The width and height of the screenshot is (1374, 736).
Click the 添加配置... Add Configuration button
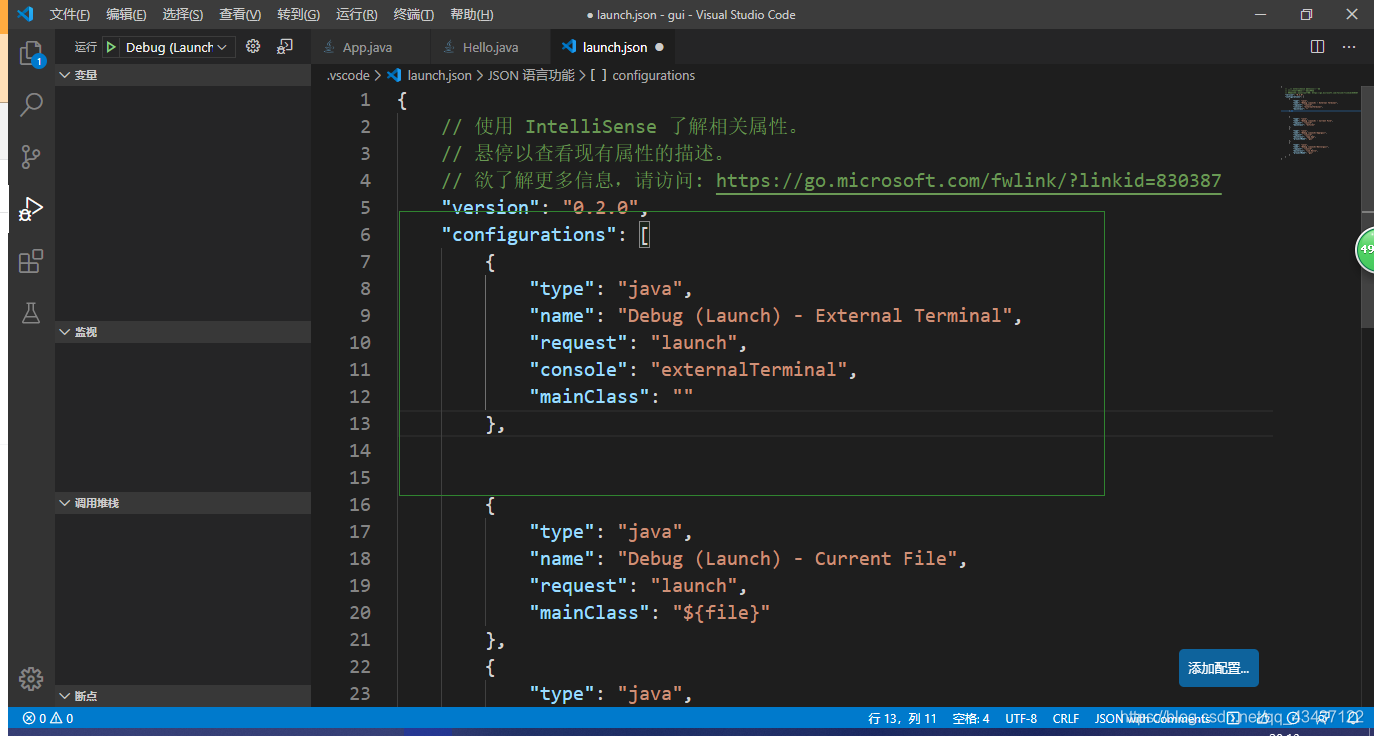[x=1218, y=668]
